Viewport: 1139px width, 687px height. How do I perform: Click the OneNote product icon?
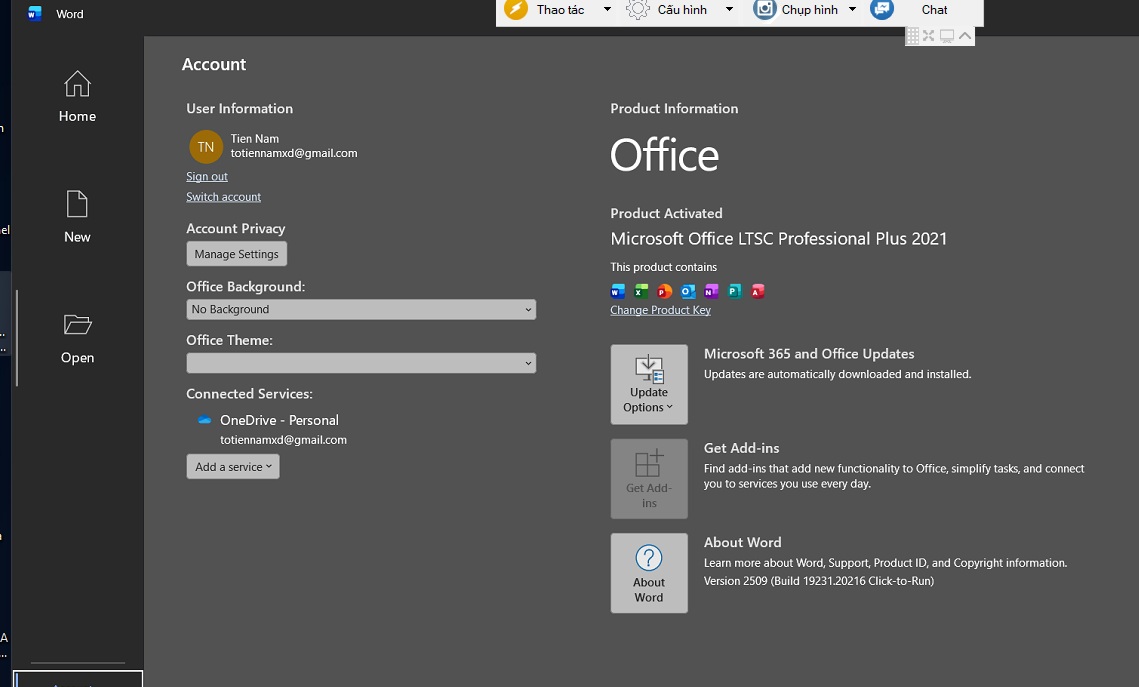pyautogui.click(x=711, y=291)
